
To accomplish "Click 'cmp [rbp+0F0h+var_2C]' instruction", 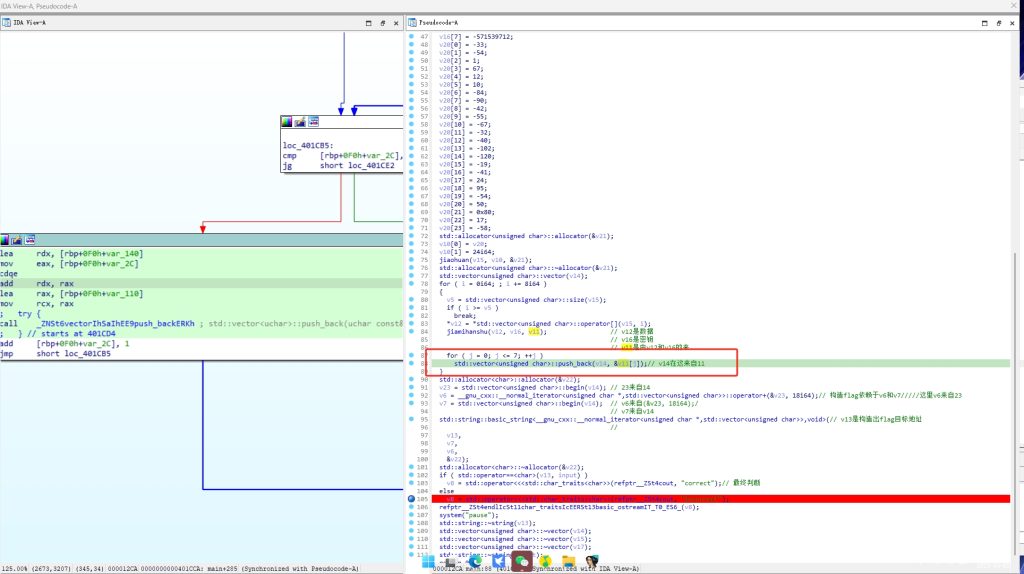I will pyautogui.click(x=342, y=155).
